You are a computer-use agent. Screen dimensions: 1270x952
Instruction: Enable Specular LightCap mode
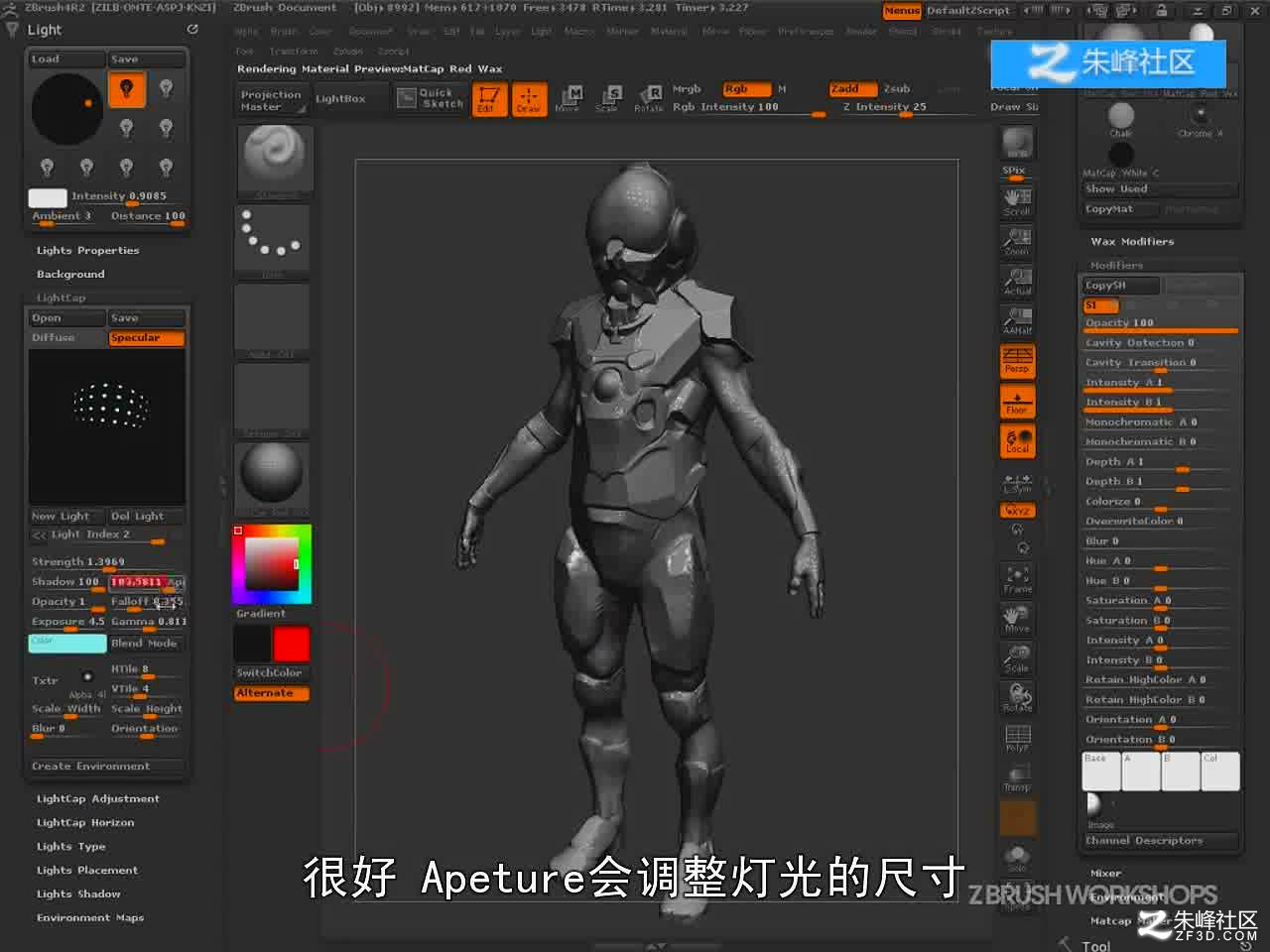click(146, 338)
